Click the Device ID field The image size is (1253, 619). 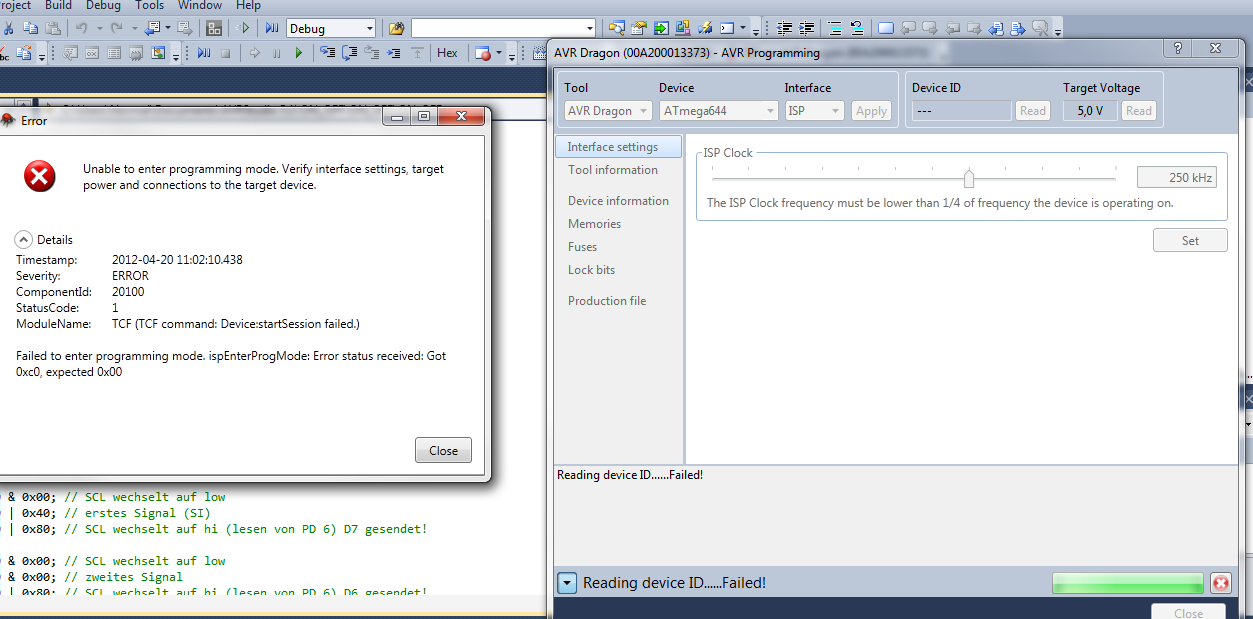(x=960, y=111)
